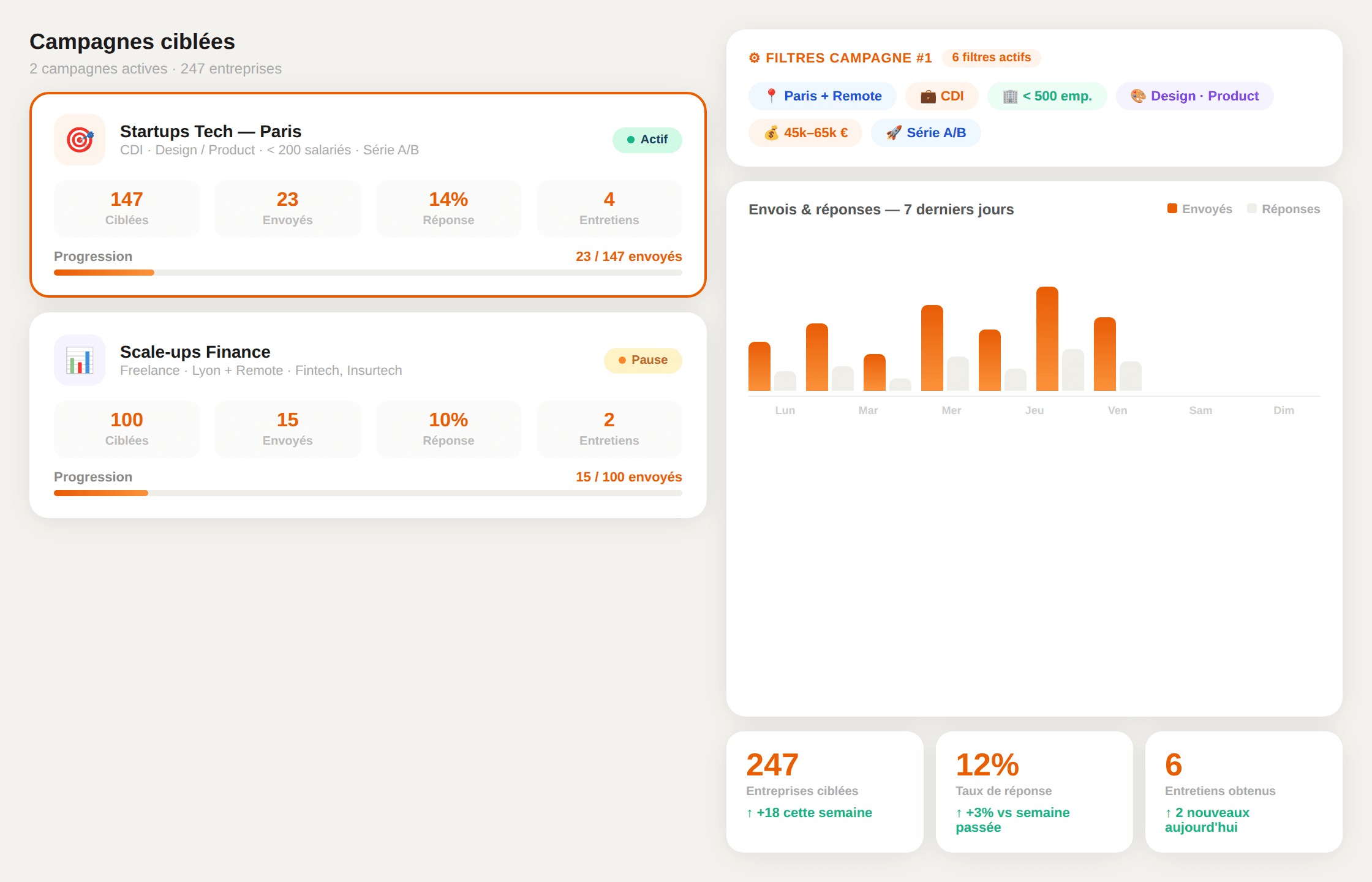Open the 6 filtres actifs badge
Image resolution: width=1372 pixels, height=882 pixels.
991,58
